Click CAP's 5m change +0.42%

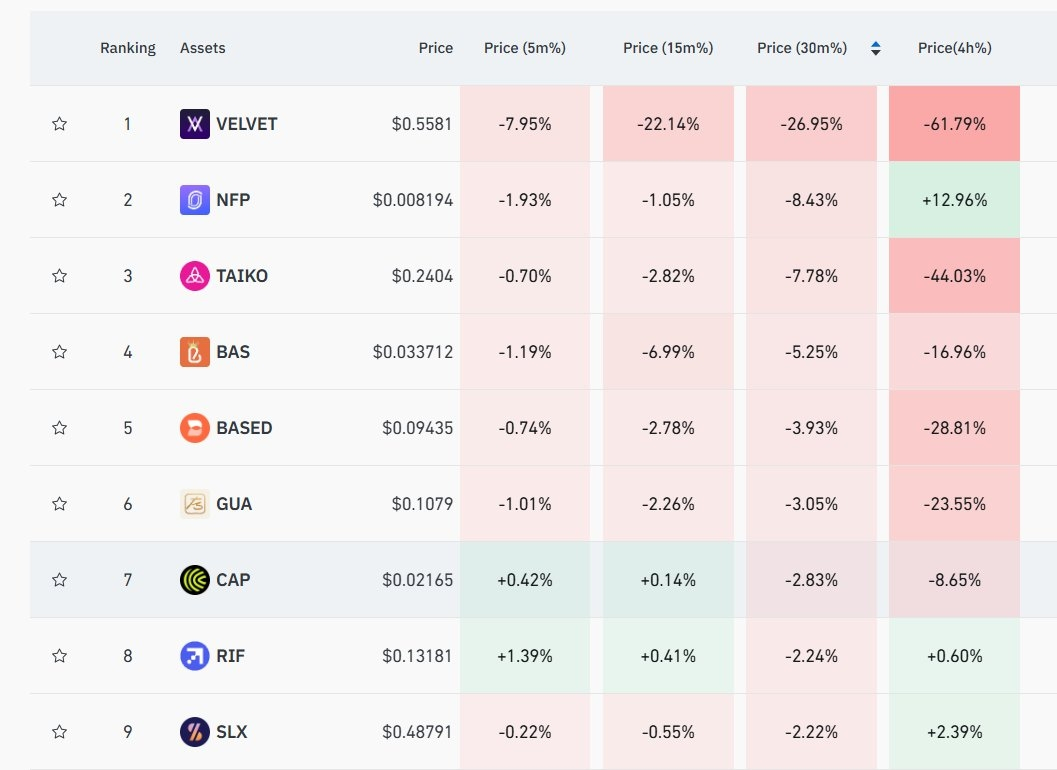524,580
